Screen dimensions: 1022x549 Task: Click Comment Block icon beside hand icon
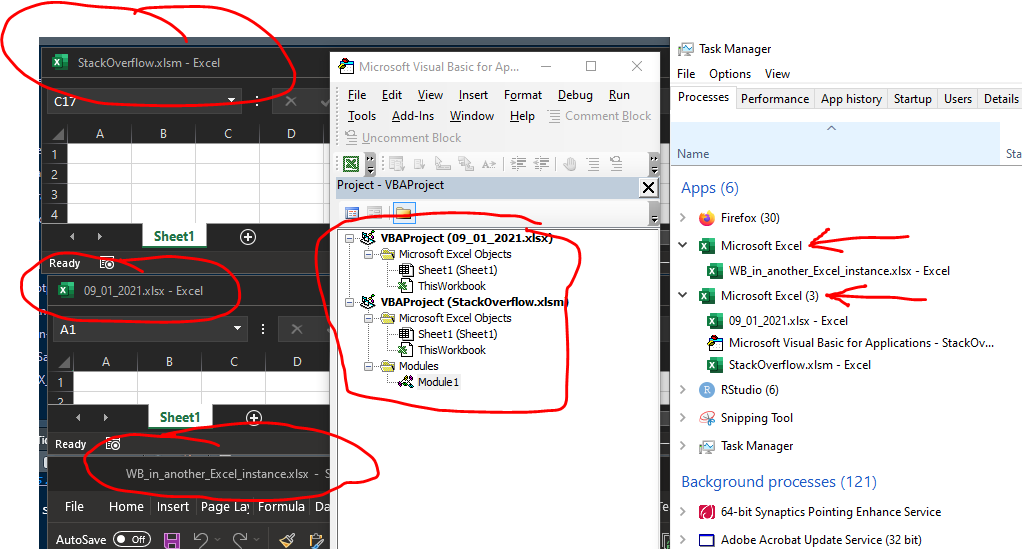click(592, 164)
